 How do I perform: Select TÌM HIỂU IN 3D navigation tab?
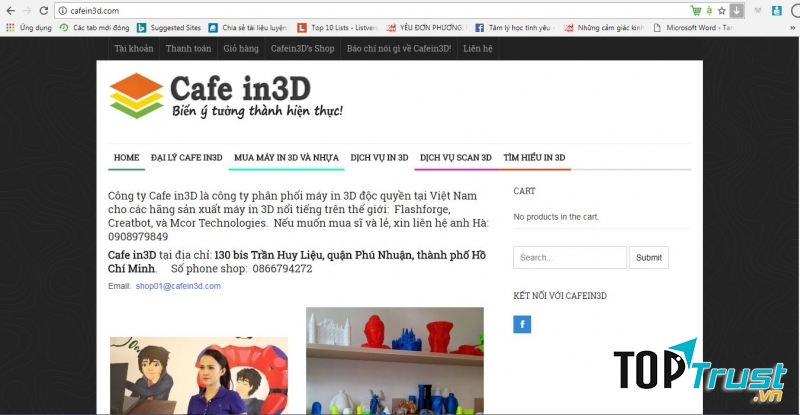(x=534, y=158)
